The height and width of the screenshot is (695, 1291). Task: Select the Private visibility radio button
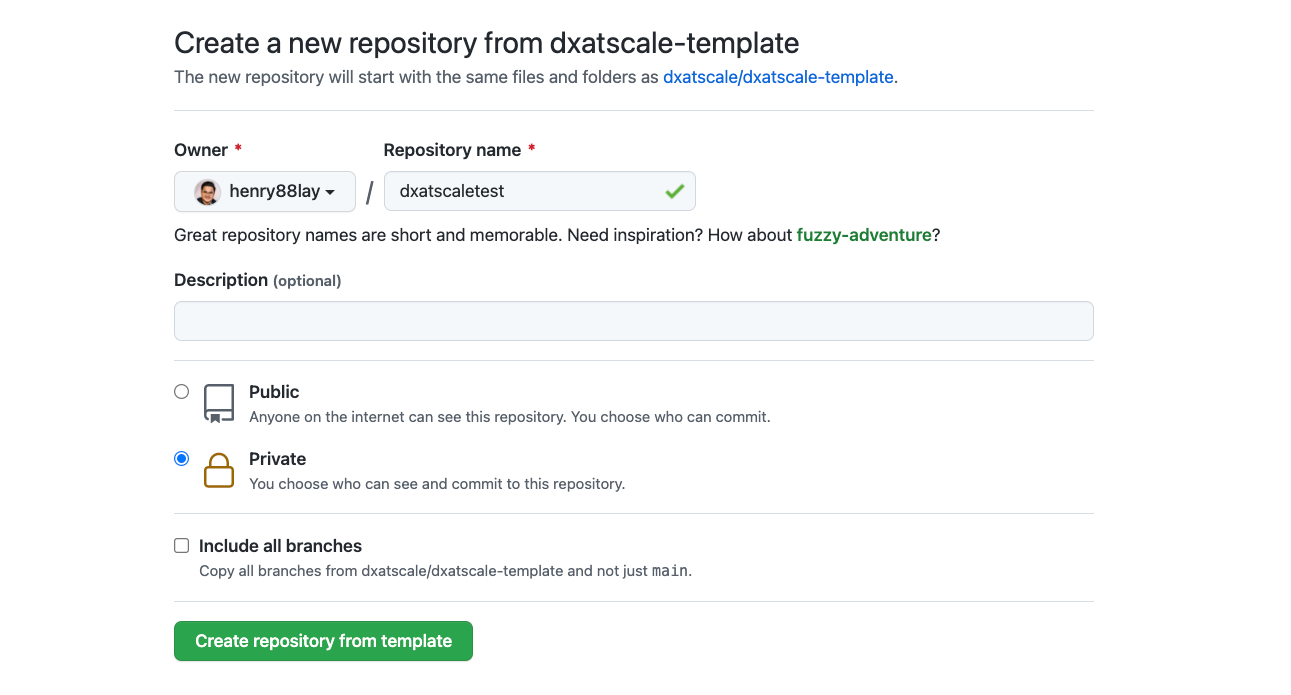click(x=181, y=459)
